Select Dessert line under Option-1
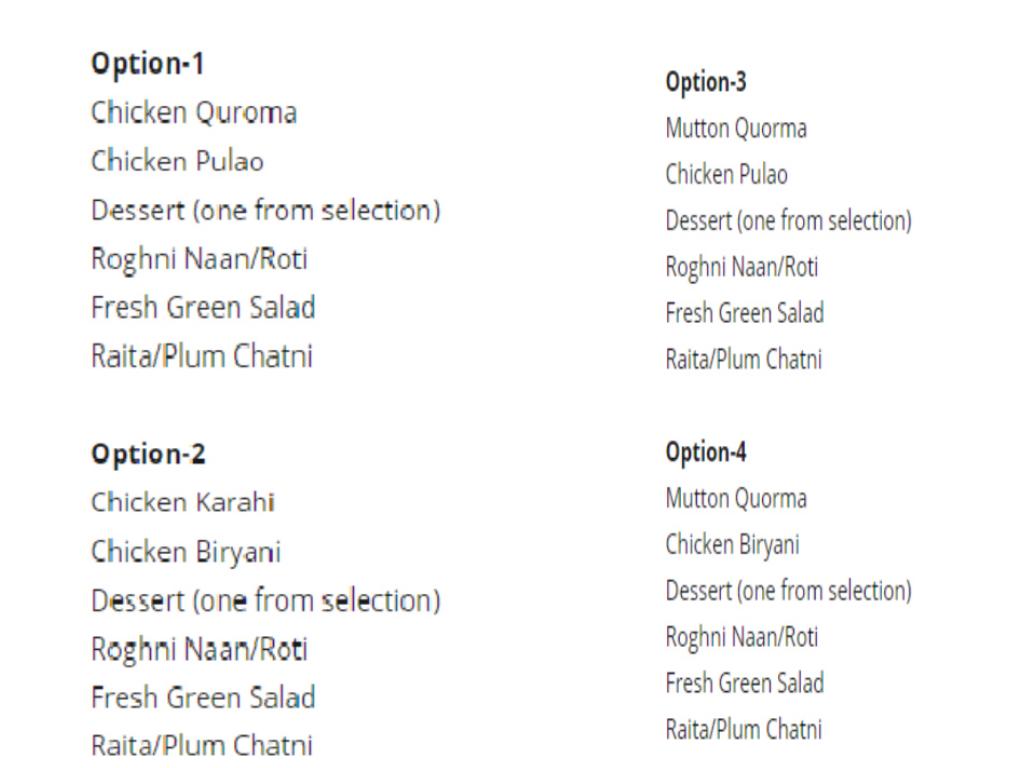Image resolution: width=1024 pixels, height=768 pixels. [266, 211]
